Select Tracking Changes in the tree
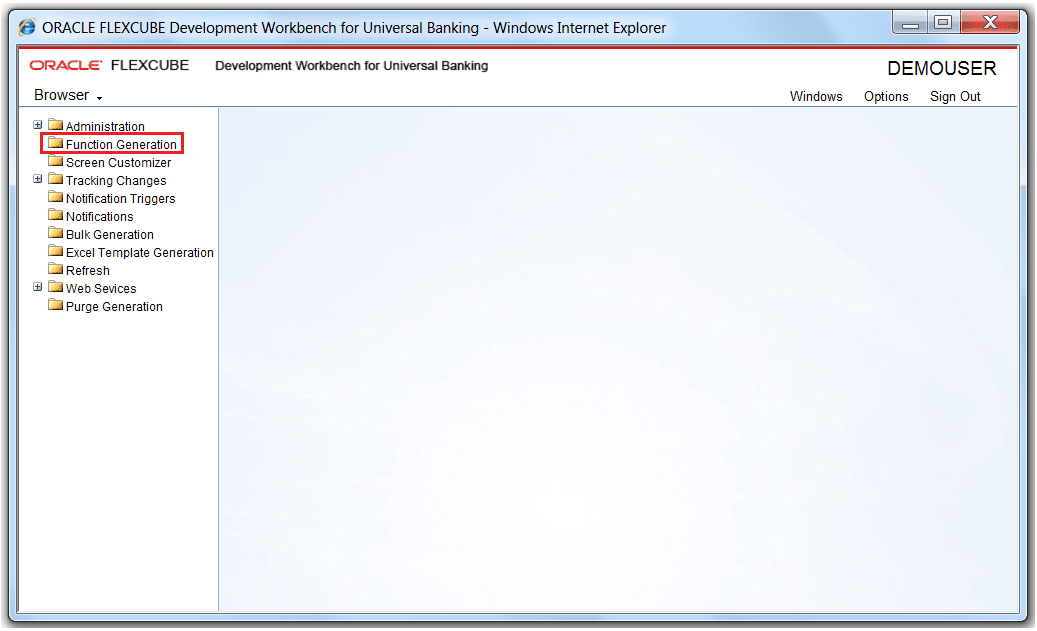1037x631 pixels. [x=116, y=181]
